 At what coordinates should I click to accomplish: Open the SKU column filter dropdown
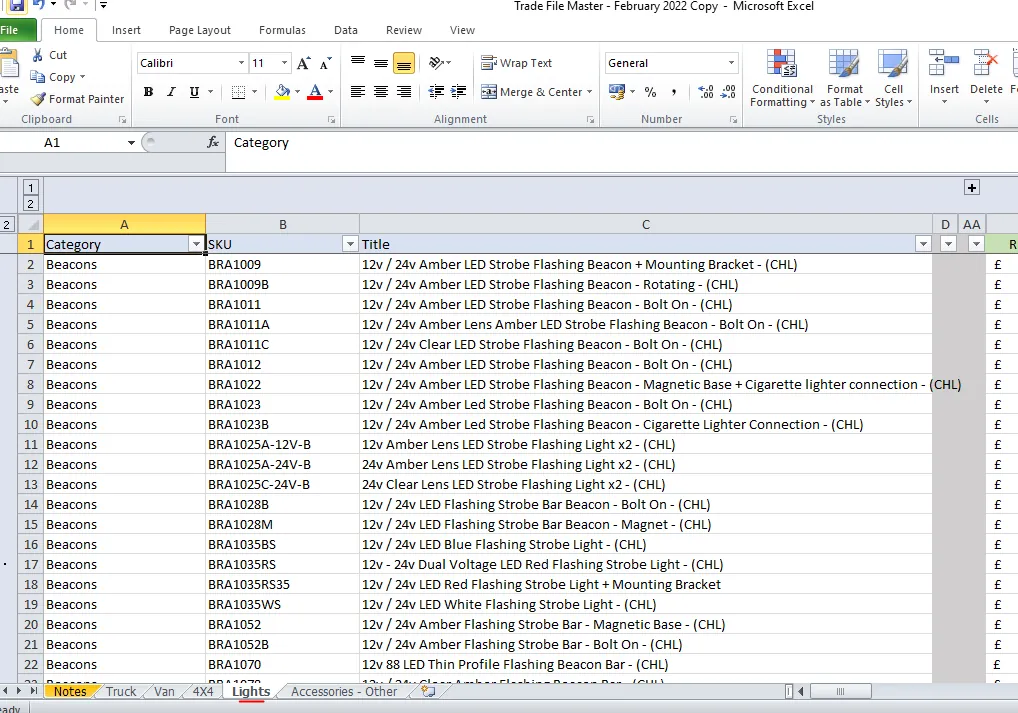point(350,244)
